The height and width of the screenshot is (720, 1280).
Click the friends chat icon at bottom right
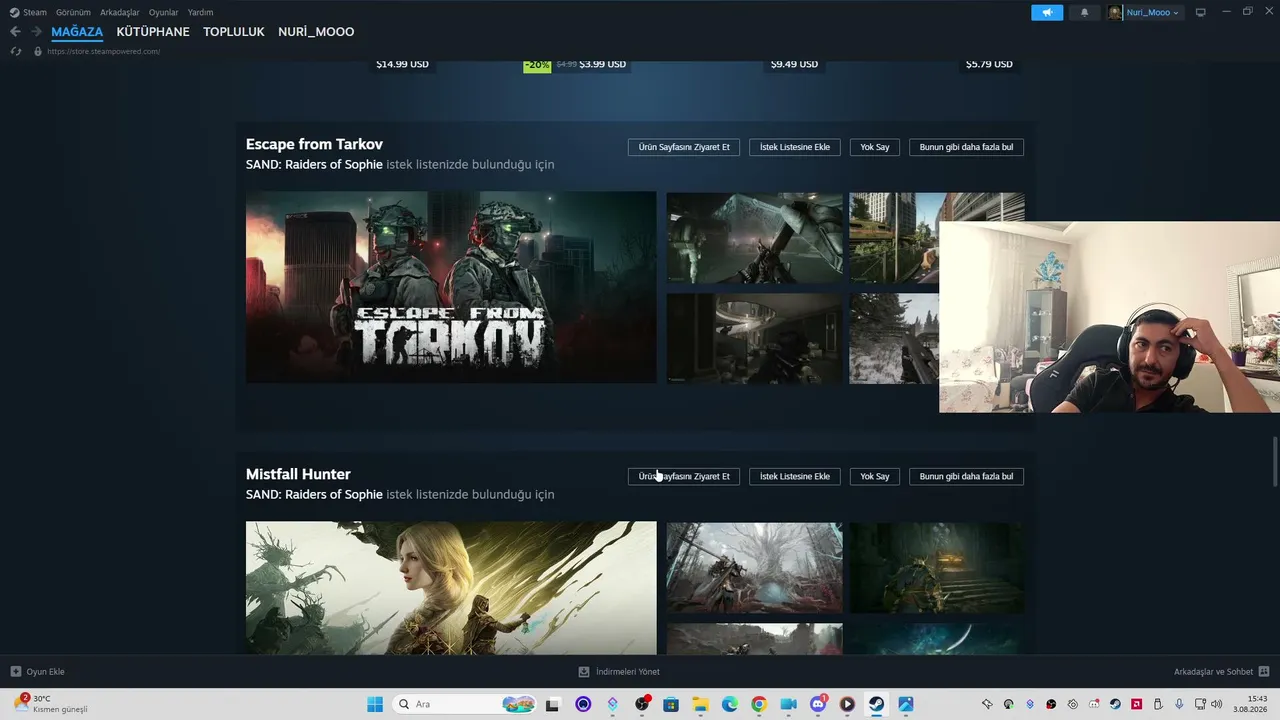pyautogui.click(x=1264, y=671)
